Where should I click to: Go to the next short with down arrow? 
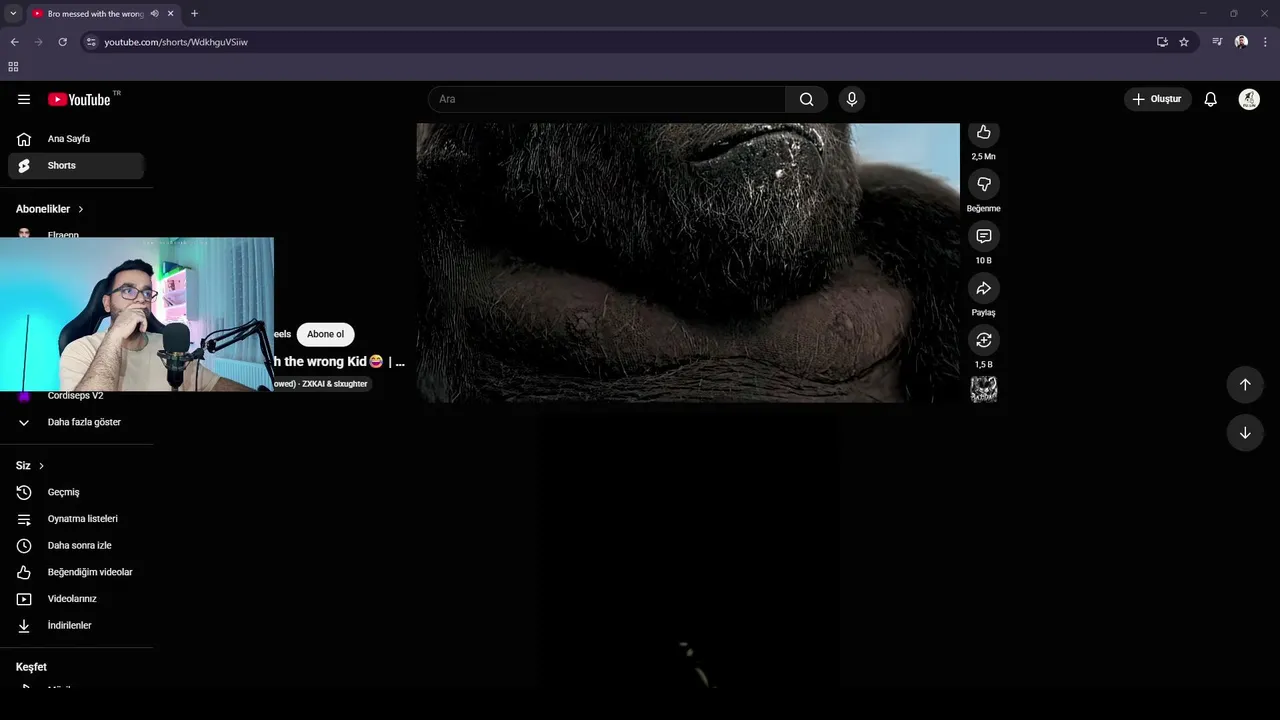coord(1245,433)
